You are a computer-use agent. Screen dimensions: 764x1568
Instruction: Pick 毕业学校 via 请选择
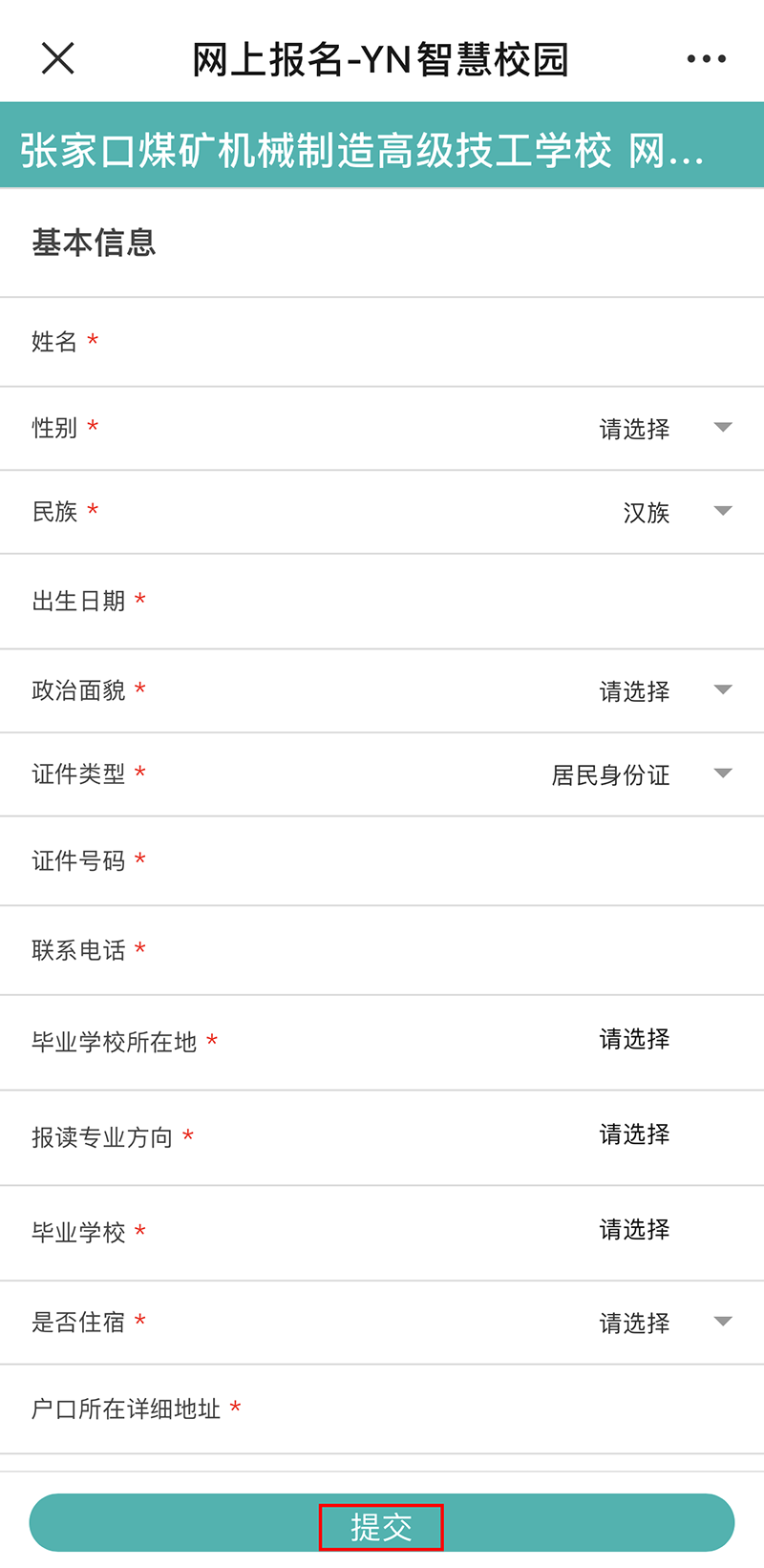pos(634,1230)
